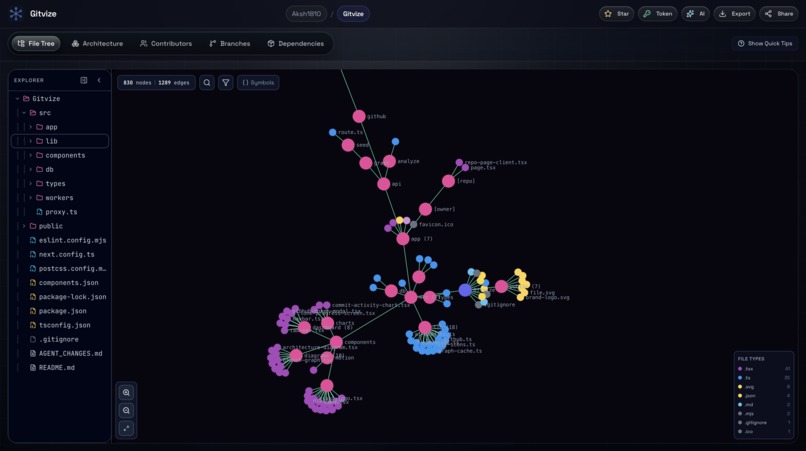Select the pink components node

click(x=336, y=342)
